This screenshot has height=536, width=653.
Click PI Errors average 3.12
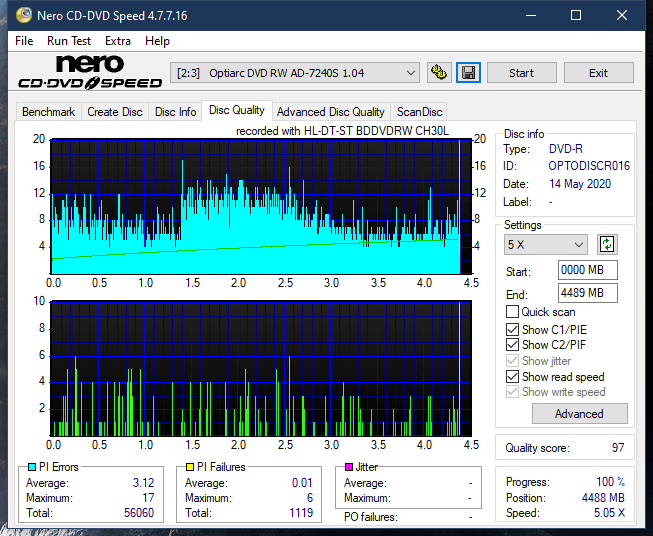click(143, 483)
